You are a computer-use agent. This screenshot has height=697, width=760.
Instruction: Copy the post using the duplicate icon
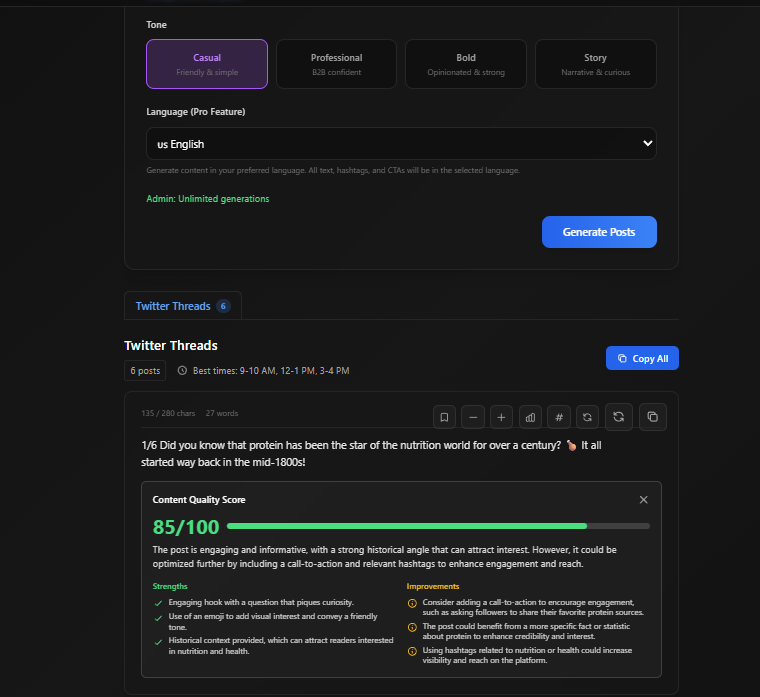(x=652, y=417)
